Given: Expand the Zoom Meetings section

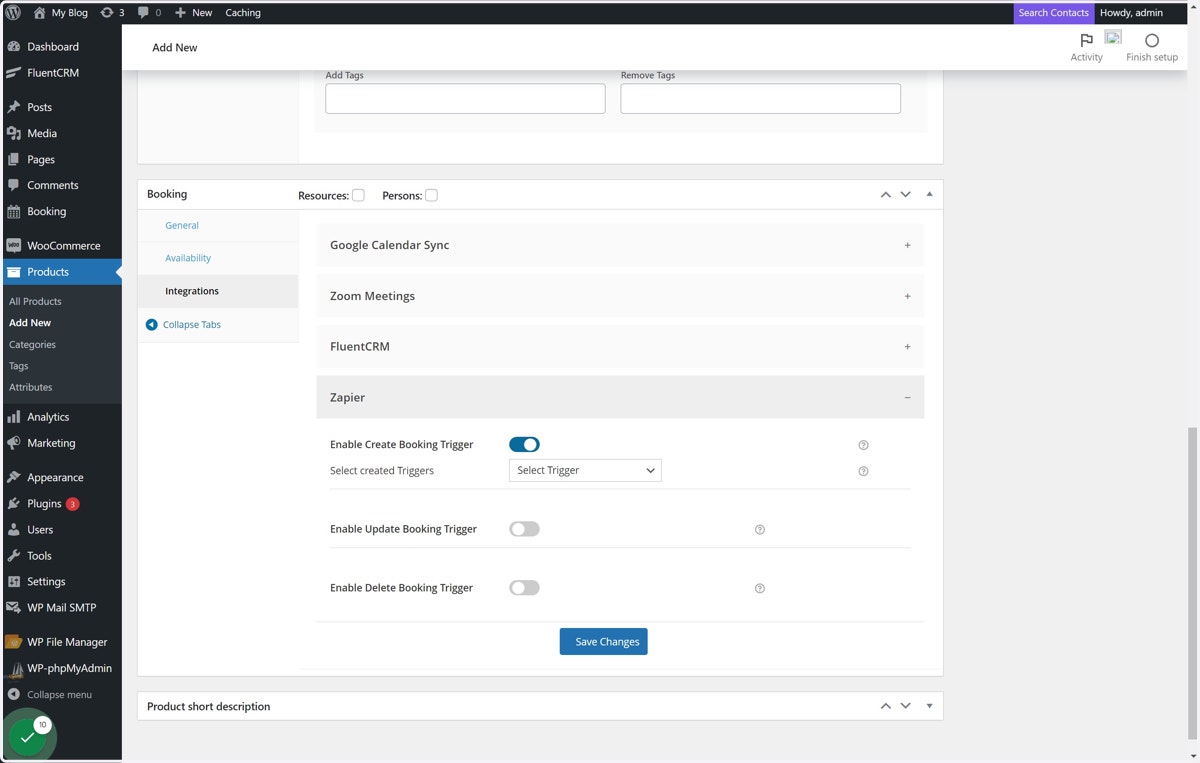Looking at the screenshot, I should [620, 296].
